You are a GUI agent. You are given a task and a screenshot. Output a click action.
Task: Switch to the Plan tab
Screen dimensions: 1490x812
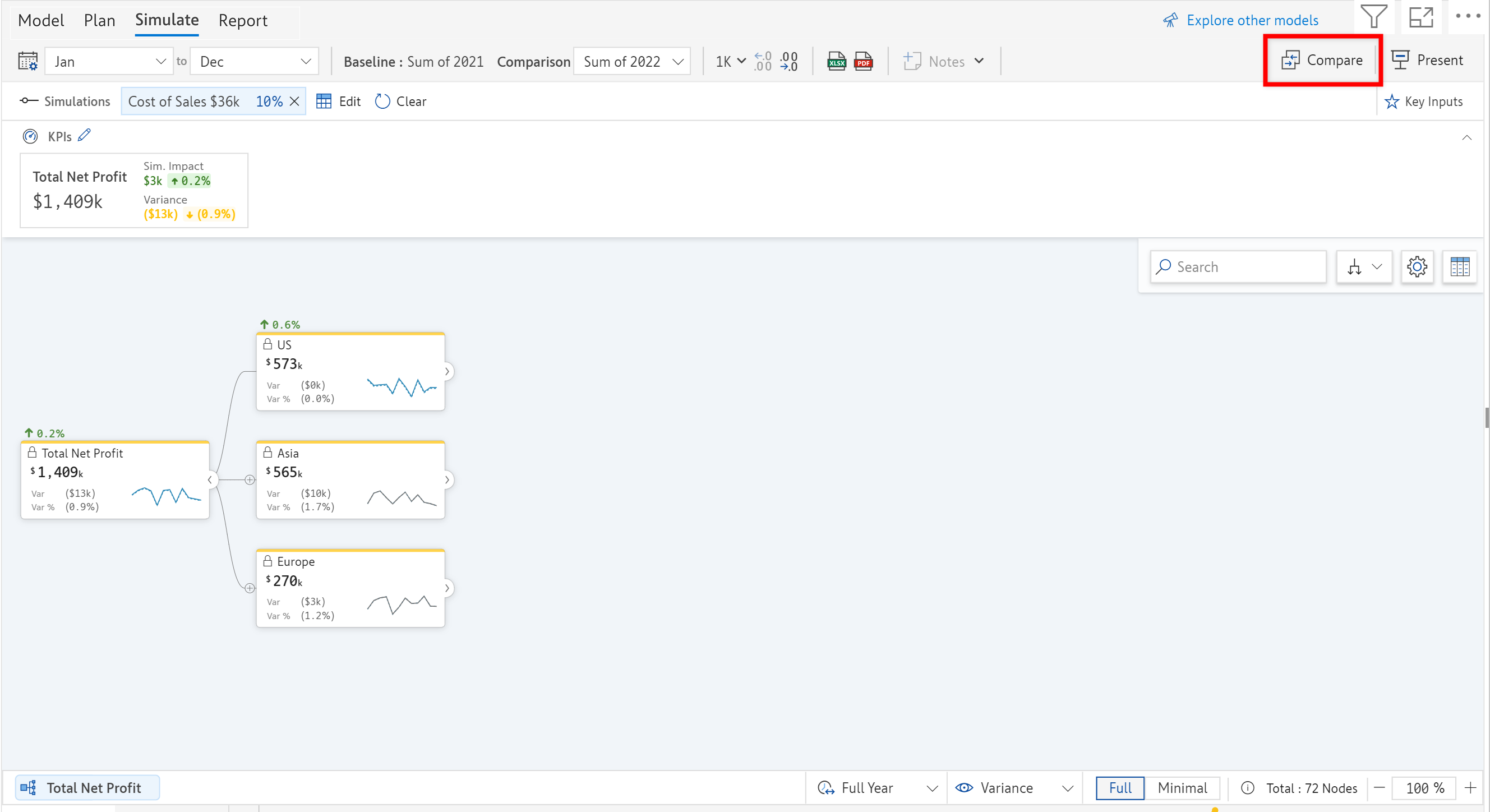coord(99,21)
